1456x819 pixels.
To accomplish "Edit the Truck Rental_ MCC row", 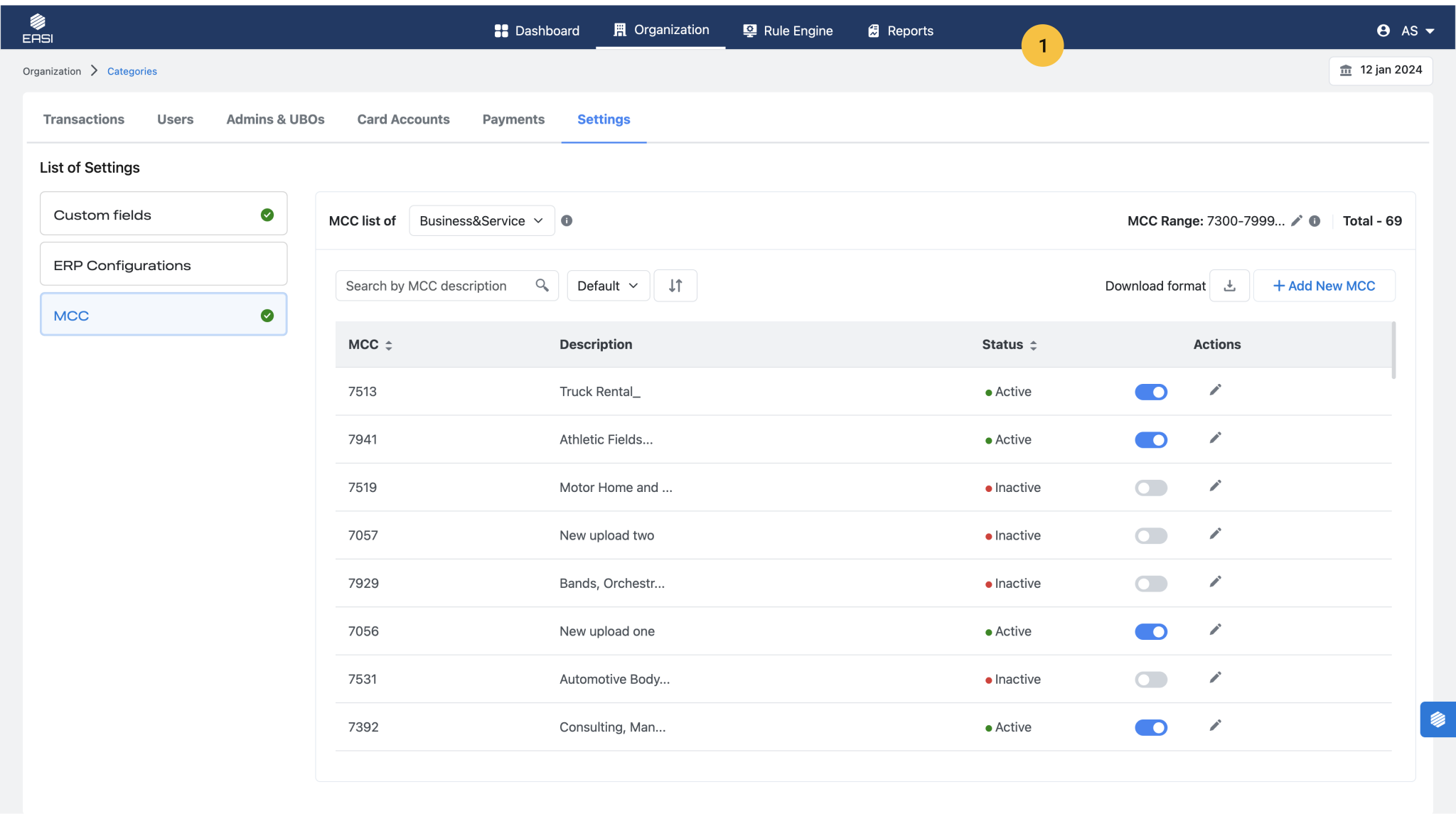I will click(x=1215, y=390).
